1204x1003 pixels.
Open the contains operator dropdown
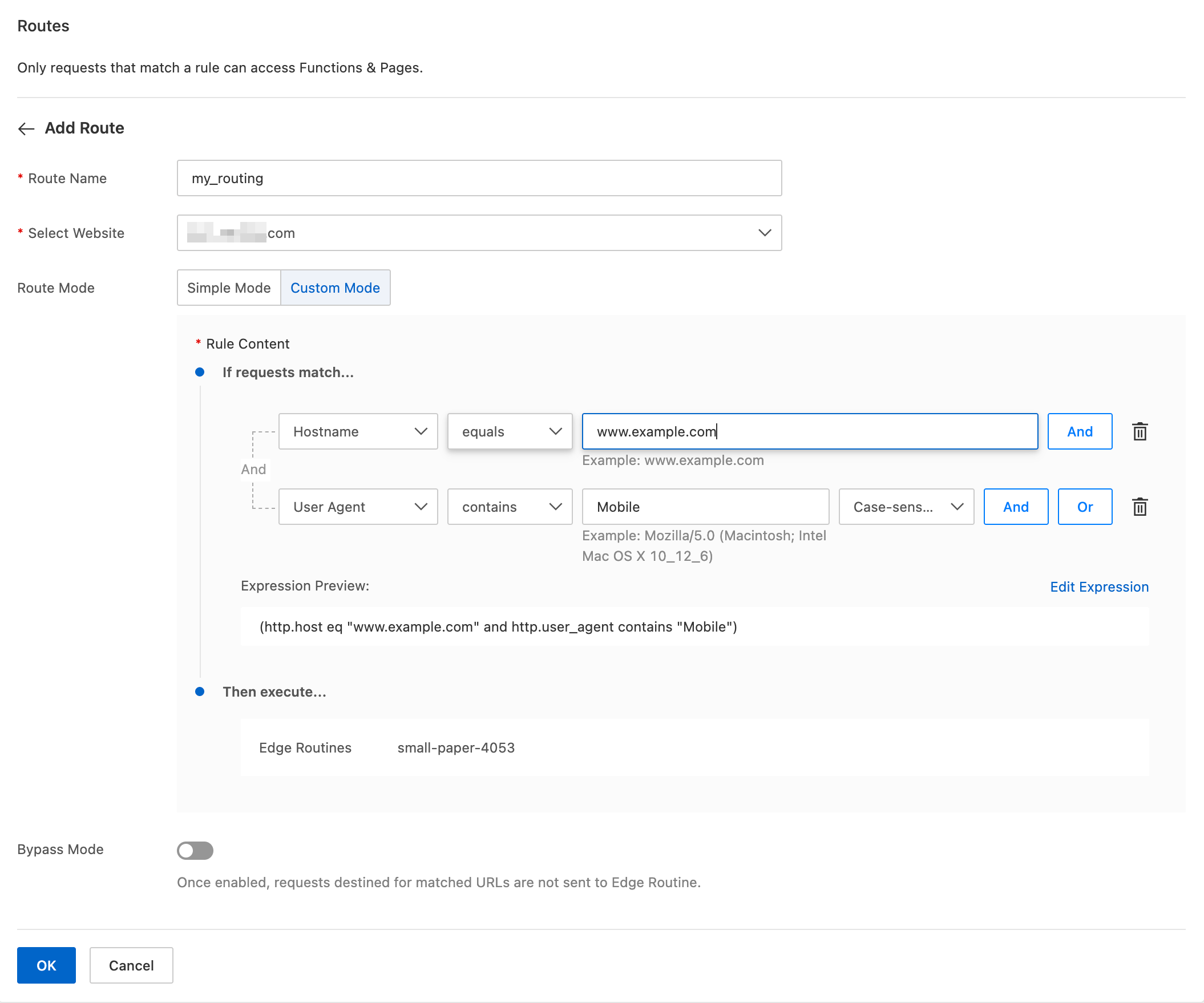tap(509, 507)
